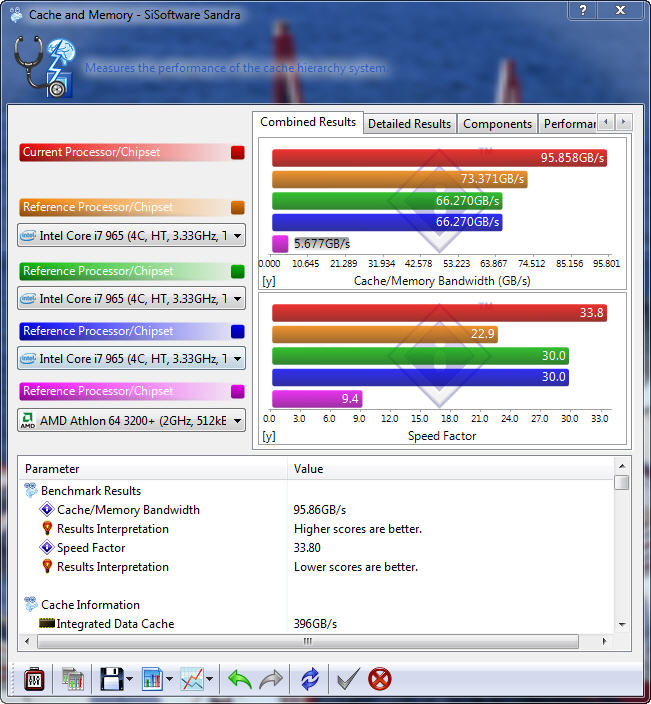Go back with the green arrow
Viewport: 651px width, 704px height.
(x=240, y=679)
